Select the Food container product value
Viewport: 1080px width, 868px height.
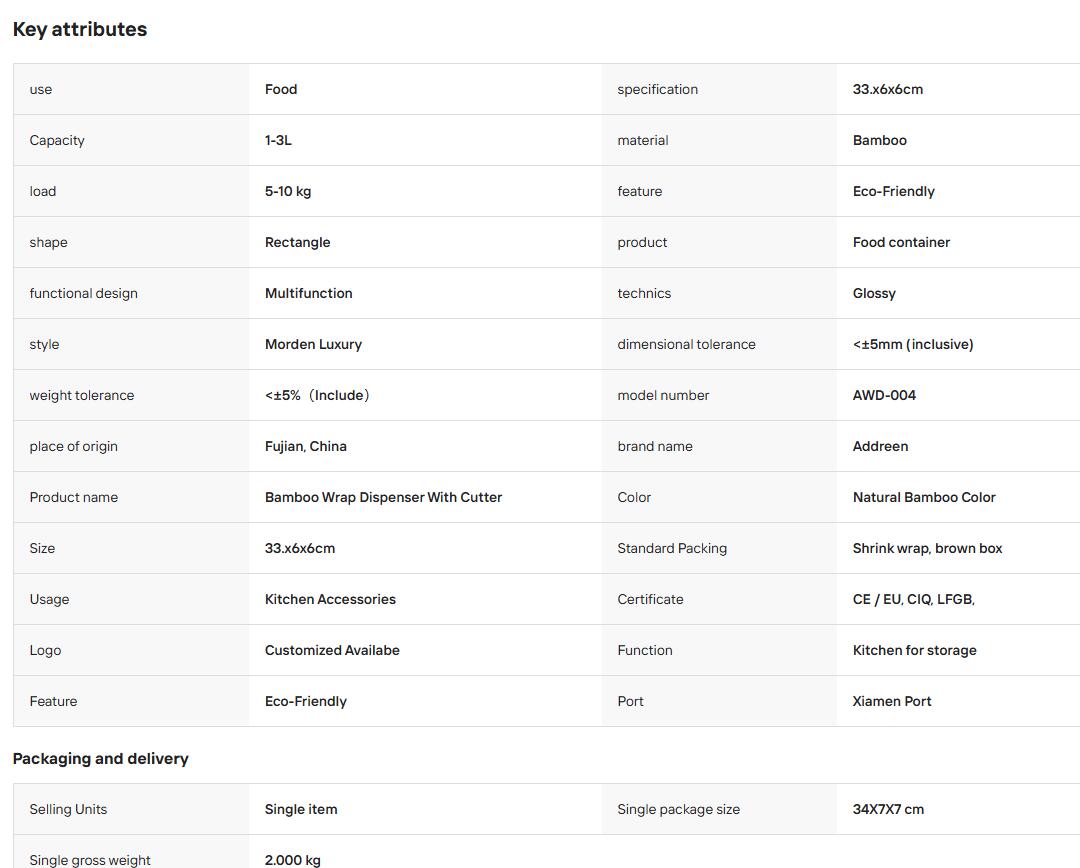point(902,242)
